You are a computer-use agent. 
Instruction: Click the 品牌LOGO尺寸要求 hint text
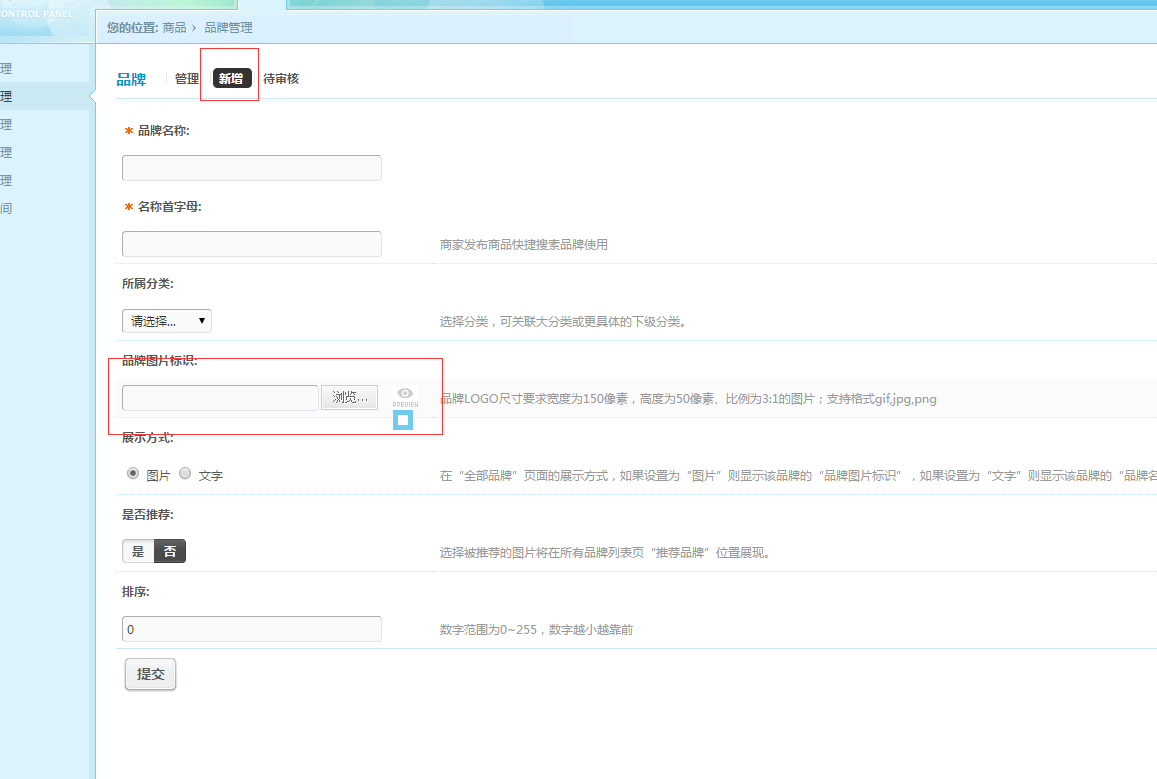(x=688, y=399)
